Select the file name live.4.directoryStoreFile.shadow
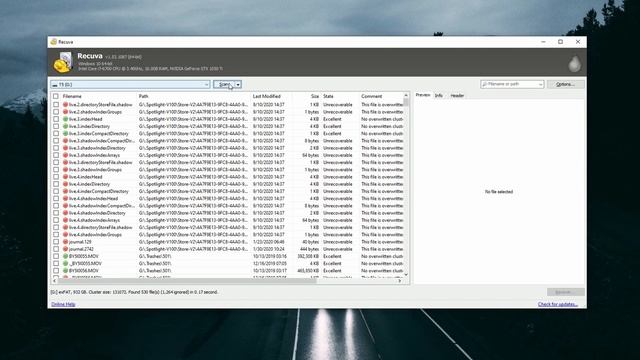 pos(100,227)
